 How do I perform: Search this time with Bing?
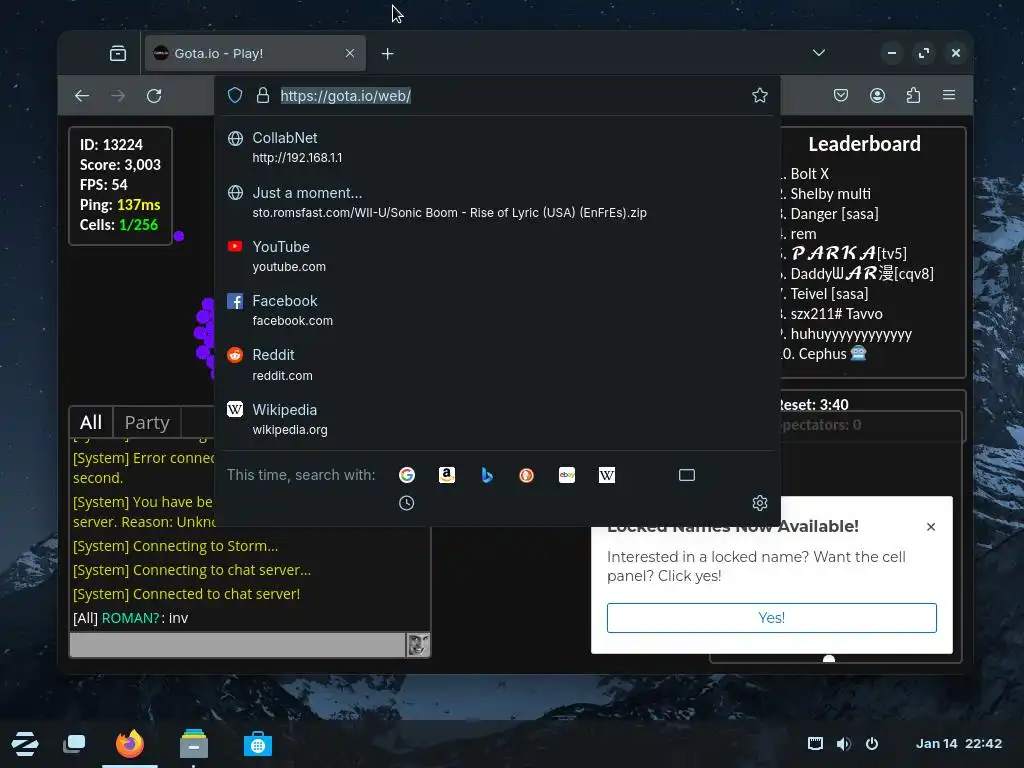487,475
